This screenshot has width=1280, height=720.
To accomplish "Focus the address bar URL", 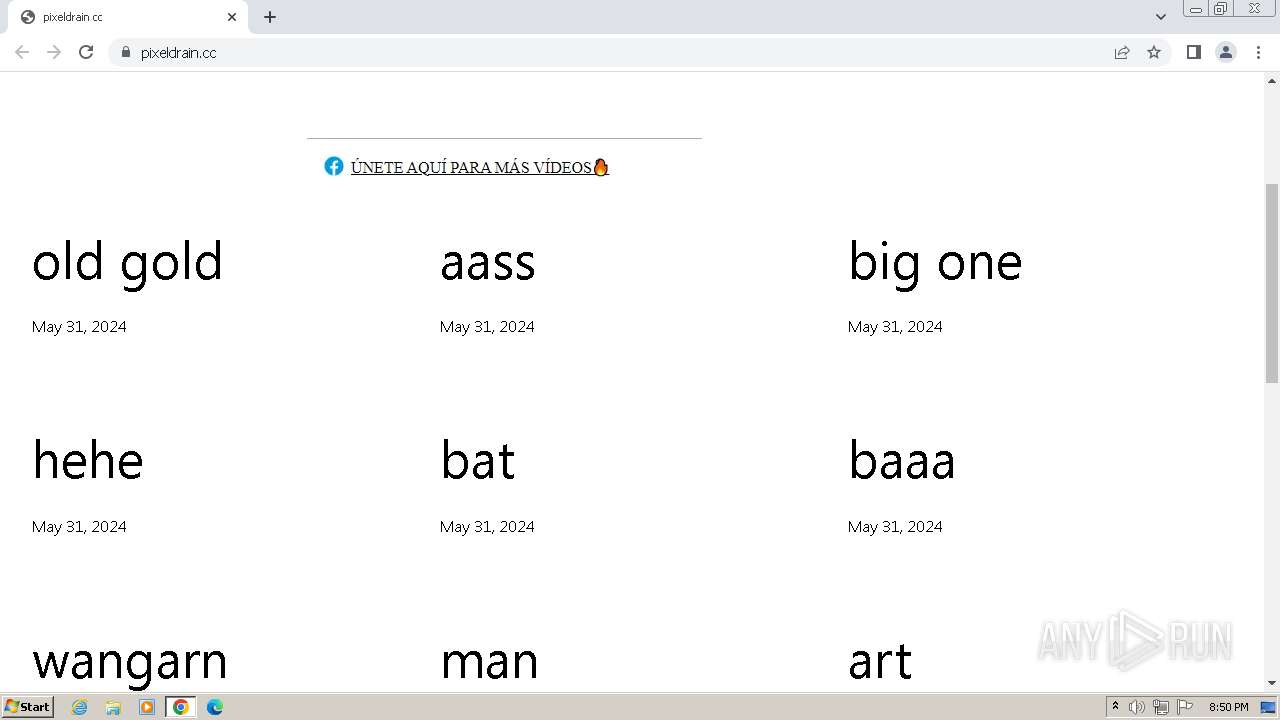I will click(x=178, y=53).
